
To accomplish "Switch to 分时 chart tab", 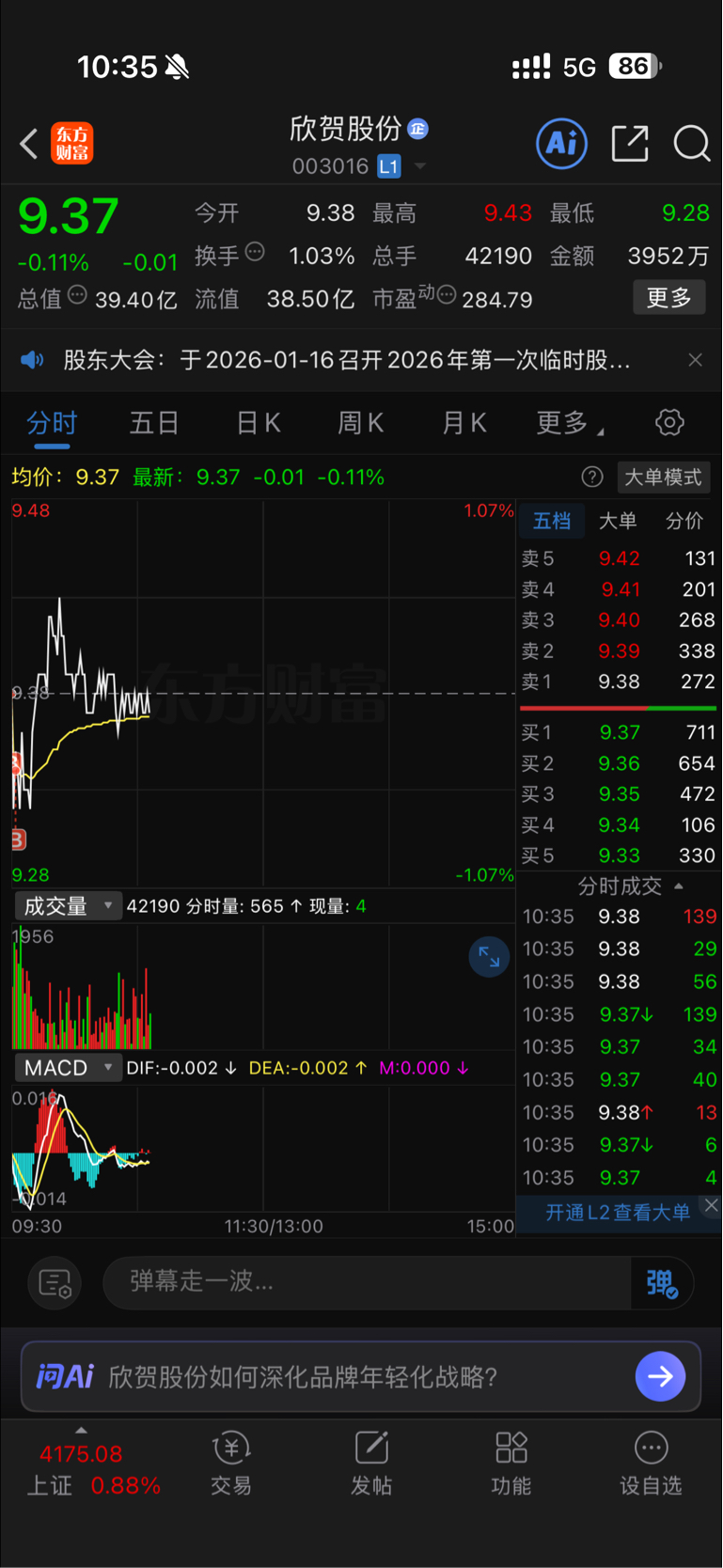I will pos(52,423).
